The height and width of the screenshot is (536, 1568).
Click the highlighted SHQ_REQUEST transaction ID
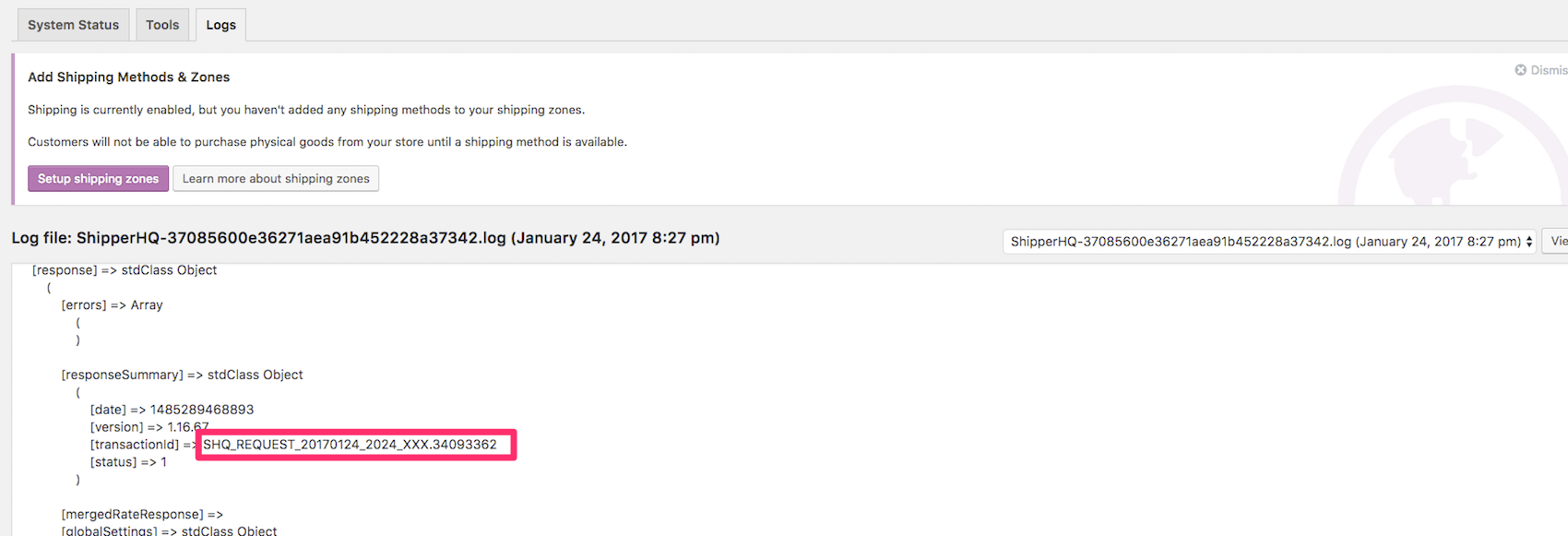pyautogui.click(x=350, y=445)
